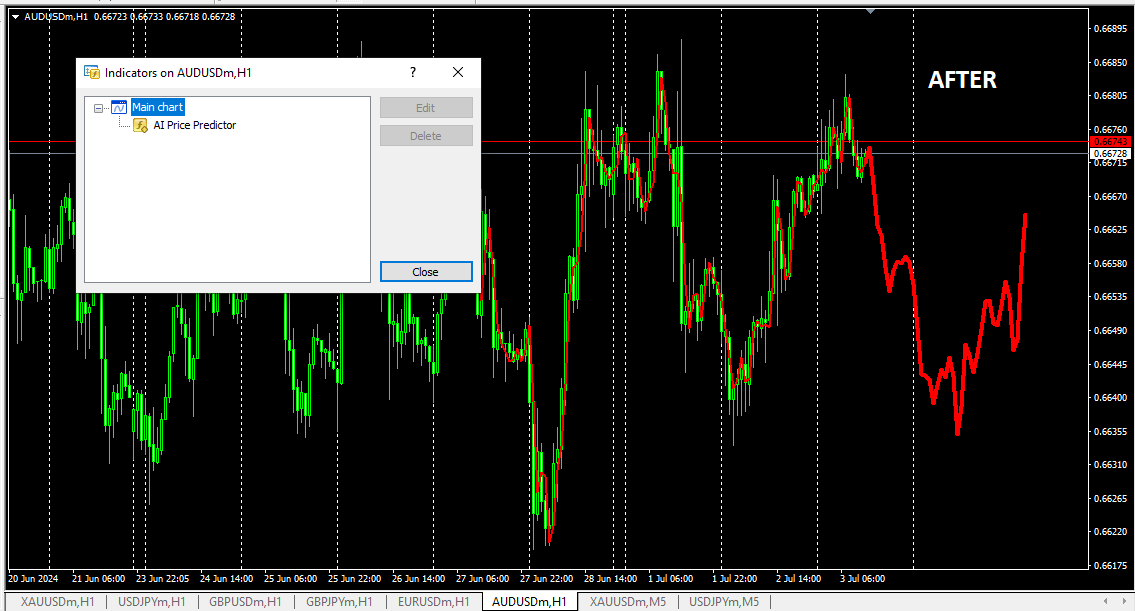Viewport: 1135px width, 611px height.
Task: Switch to the USDJPYm,M5 chart tab
Action: point(724,601)
